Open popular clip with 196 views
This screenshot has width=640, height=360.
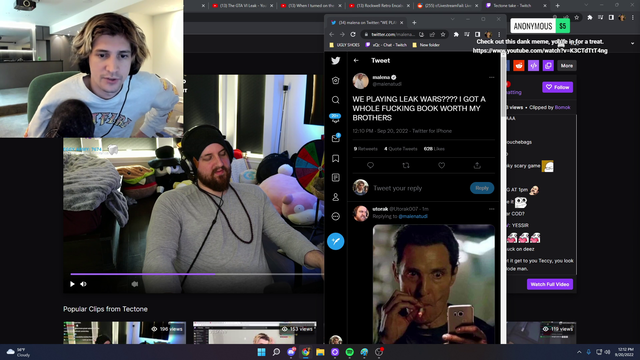[x=124, y=333]
